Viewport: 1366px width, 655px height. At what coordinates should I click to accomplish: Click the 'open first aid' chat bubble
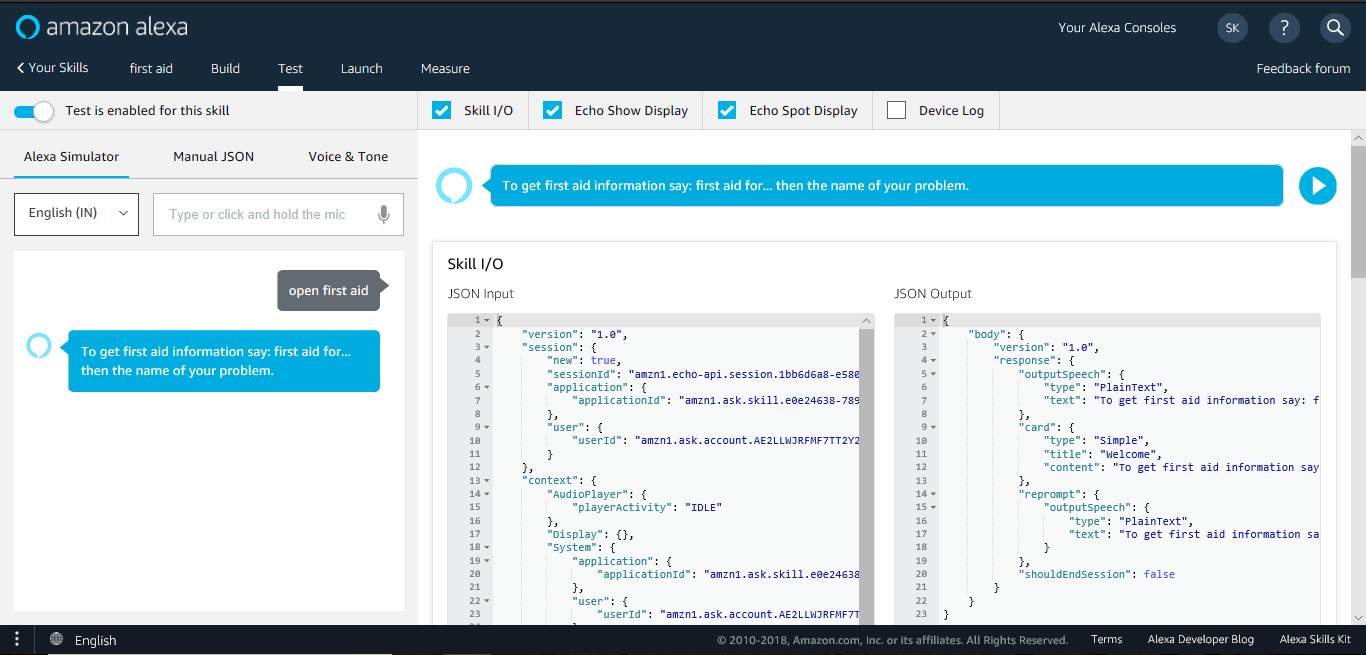pyautogui.click(x=329, y=291)
